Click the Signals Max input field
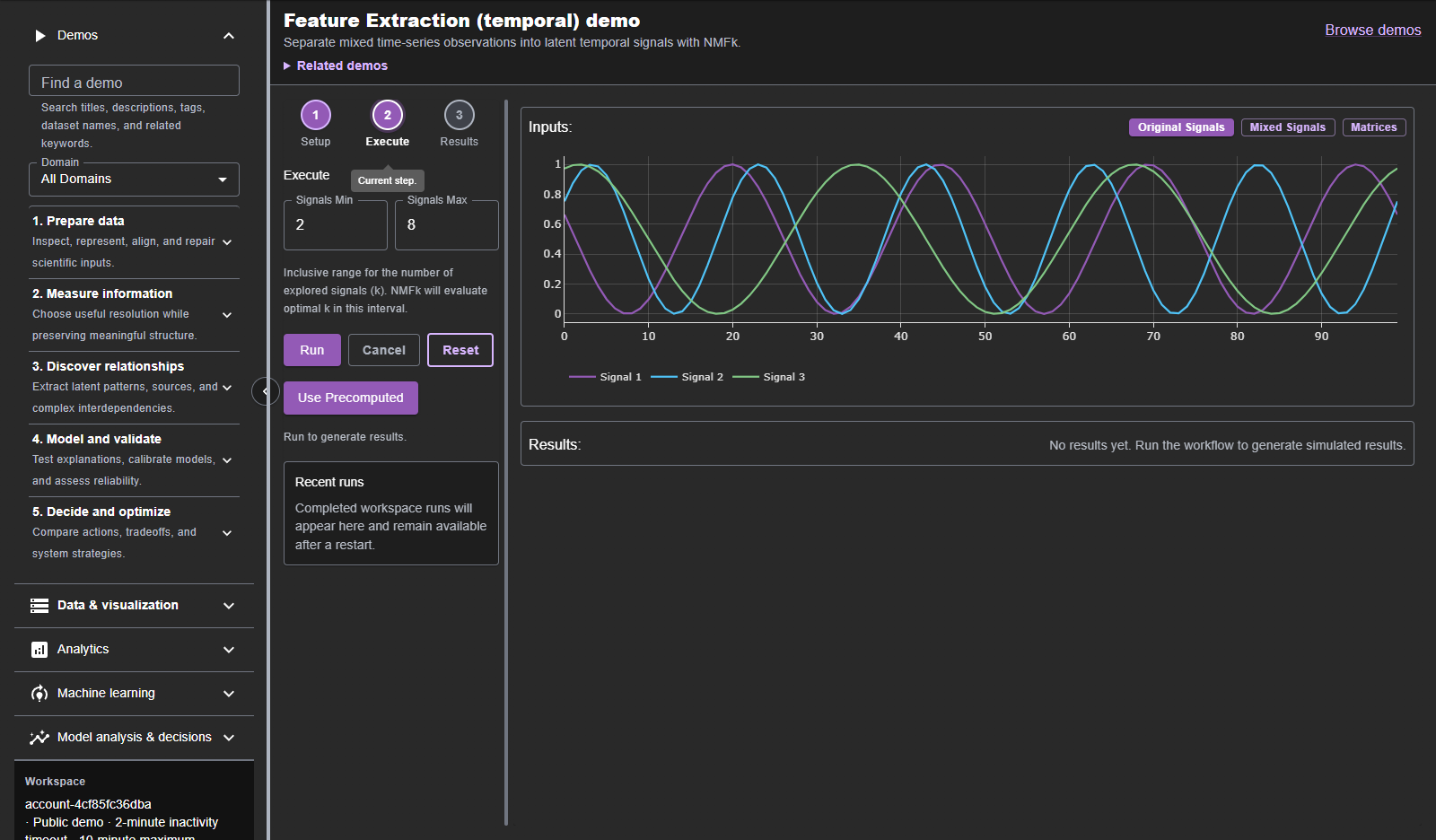This screenshot has height=840, width=1436. pos(447,225)
